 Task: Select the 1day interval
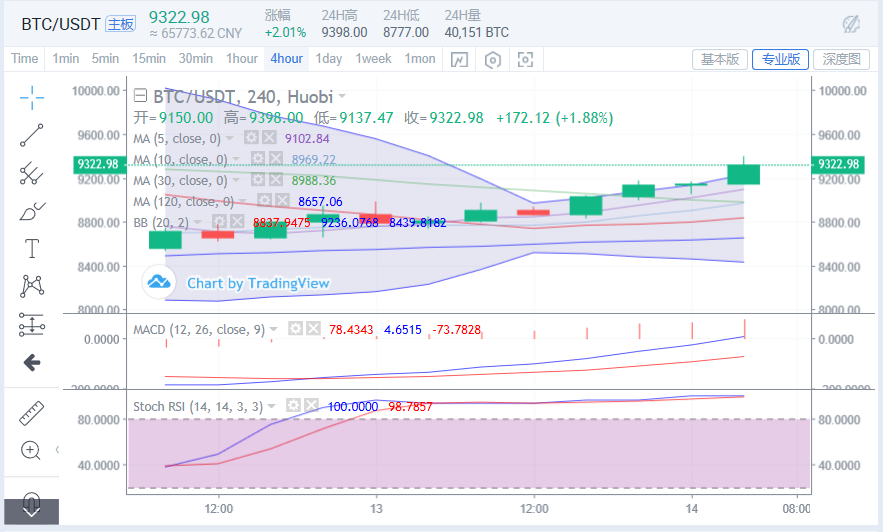pyautogui.click(x=328, y=59)
